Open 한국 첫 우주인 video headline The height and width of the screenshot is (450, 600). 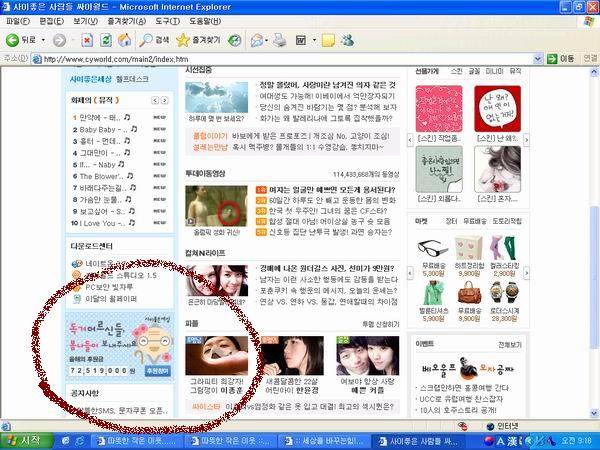(x=328, y=211)
